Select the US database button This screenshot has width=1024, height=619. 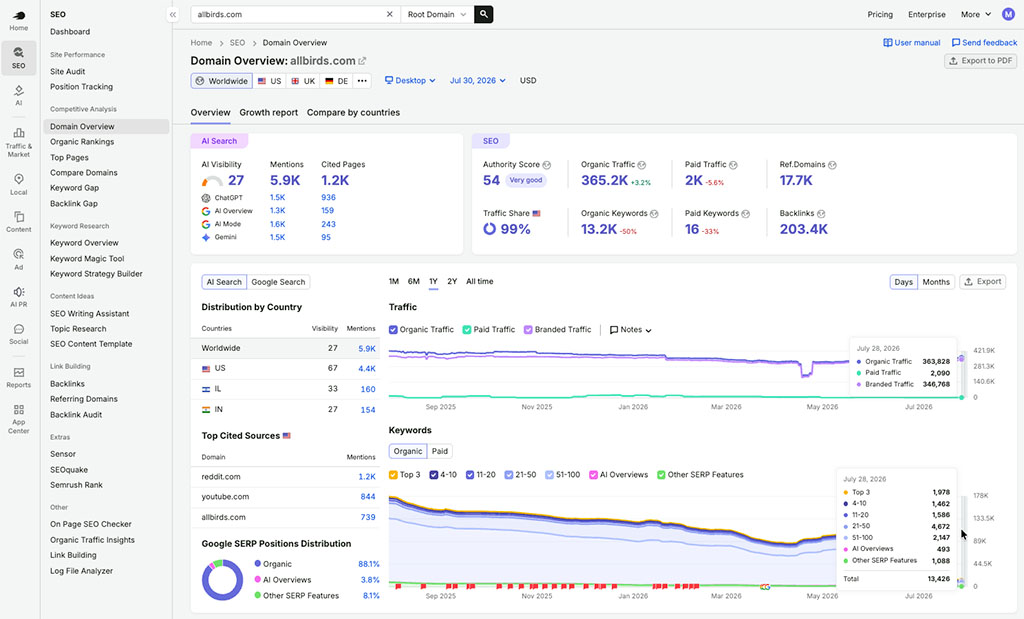click(269, 81)
